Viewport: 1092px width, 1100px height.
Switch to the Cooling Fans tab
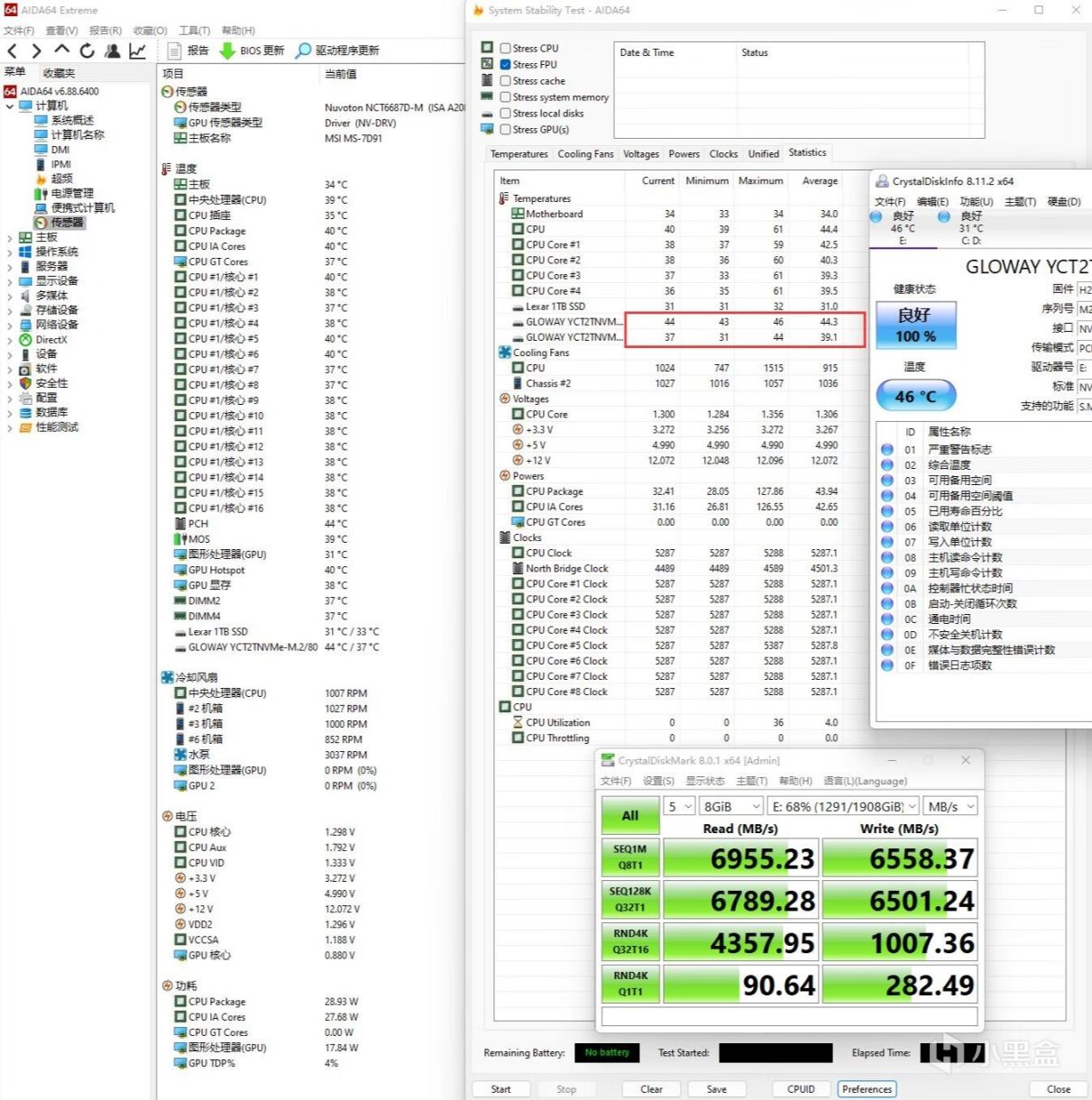[x=584, y=154]
